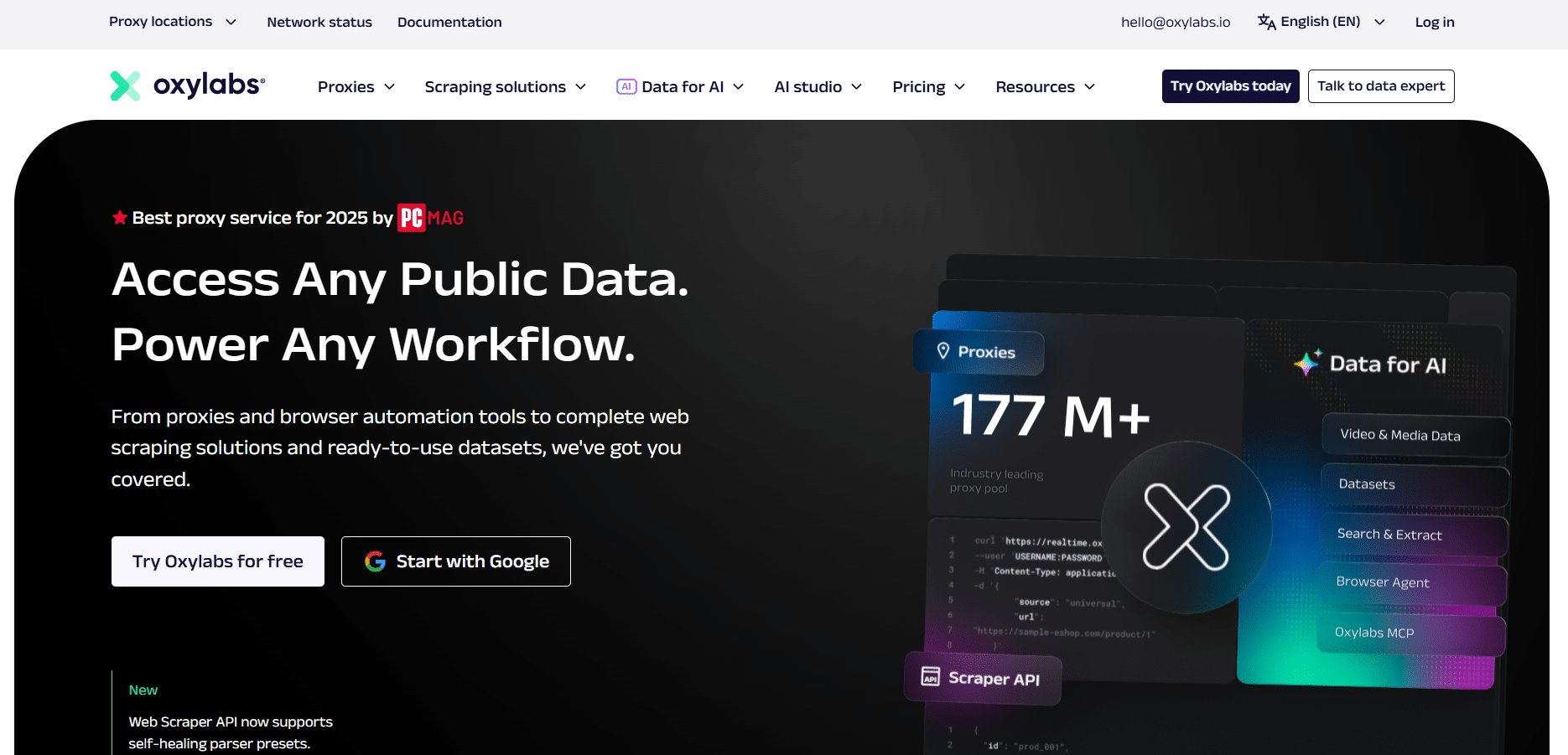Click the Oxylabs X logo icon
The image size is (1568, 755).
(126, 85)
